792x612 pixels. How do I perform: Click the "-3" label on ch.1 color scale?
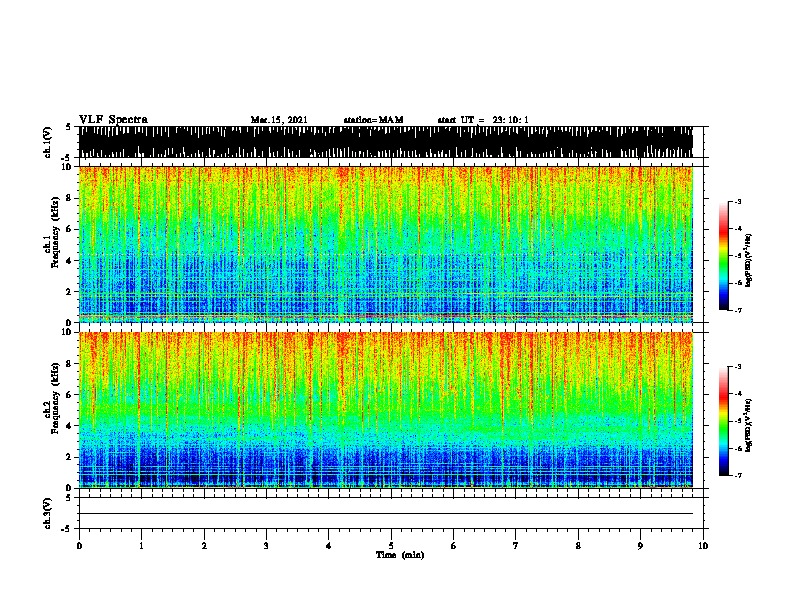738,201
